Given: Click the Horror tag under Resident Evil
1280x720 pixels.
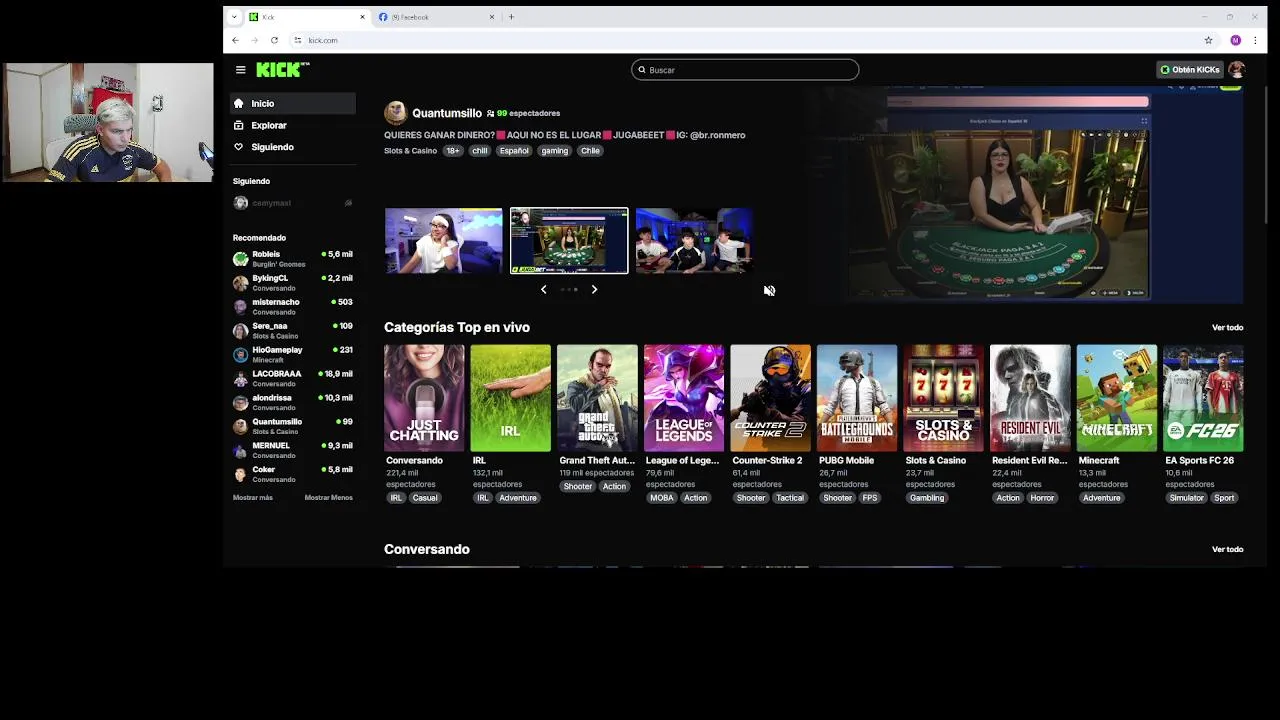Looking at the screenshot, I should click(1042, 498).
